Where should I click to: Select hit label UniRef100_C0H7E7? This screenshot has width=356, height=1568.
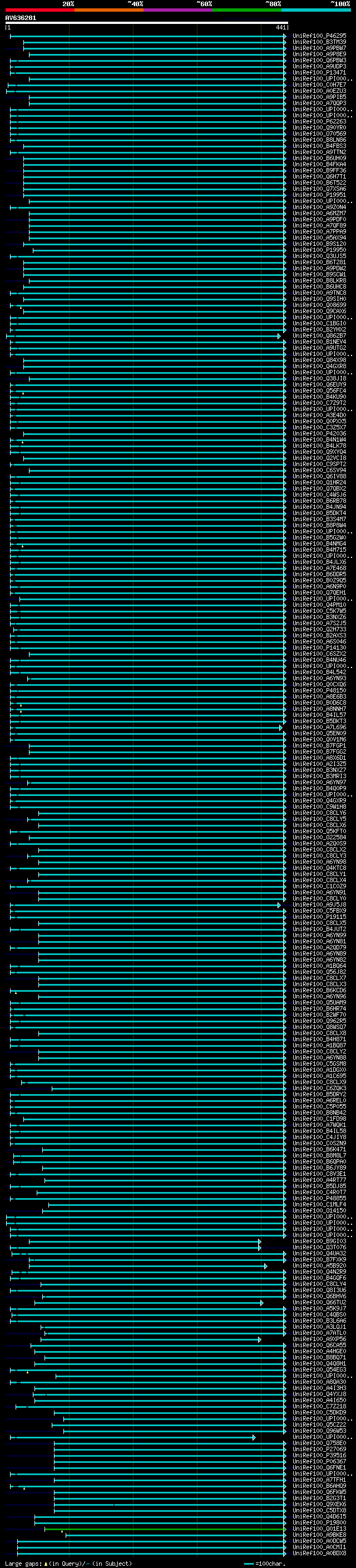[x=319, y=85]
